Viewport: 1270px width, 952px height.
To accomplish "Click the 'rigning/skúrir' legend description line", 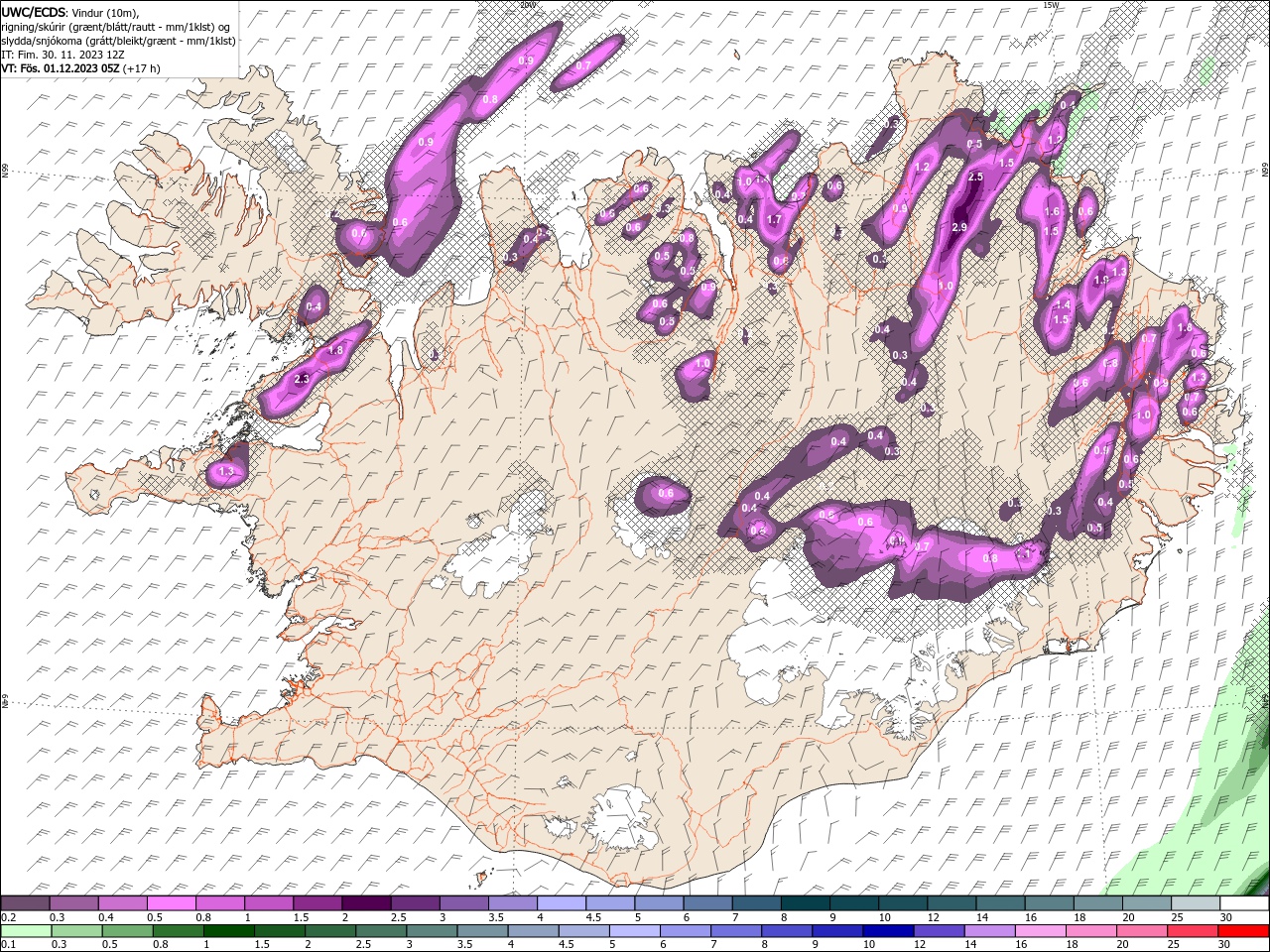I will pos(115,27).
